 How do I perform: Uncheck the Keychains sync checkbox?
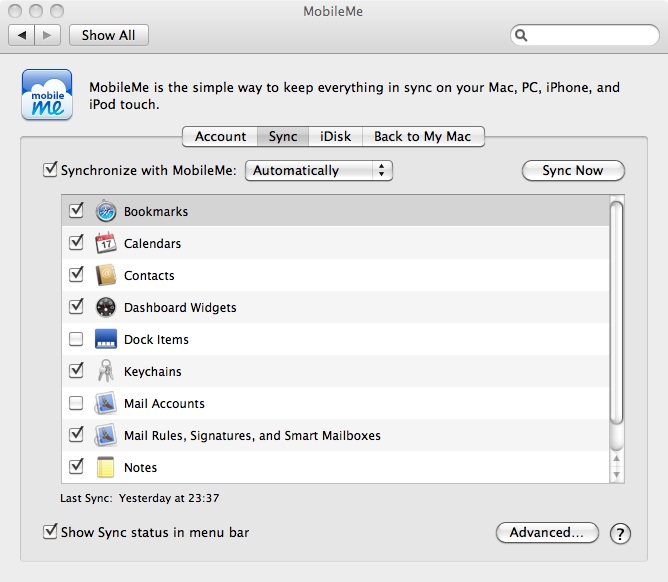(x=76, y=370)
